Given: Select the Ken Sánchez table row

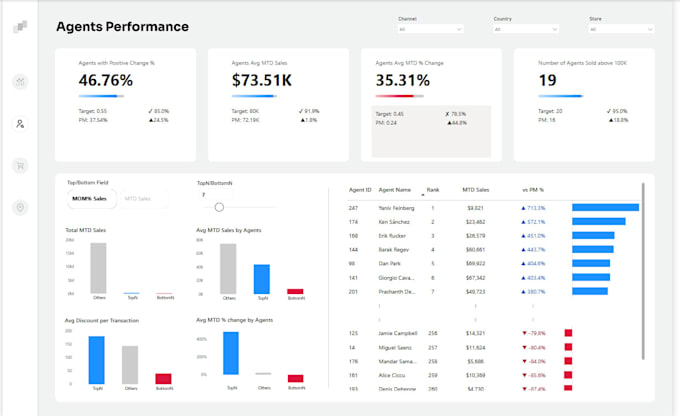Looking at the screenshot, I should click(x=494, y=222).
